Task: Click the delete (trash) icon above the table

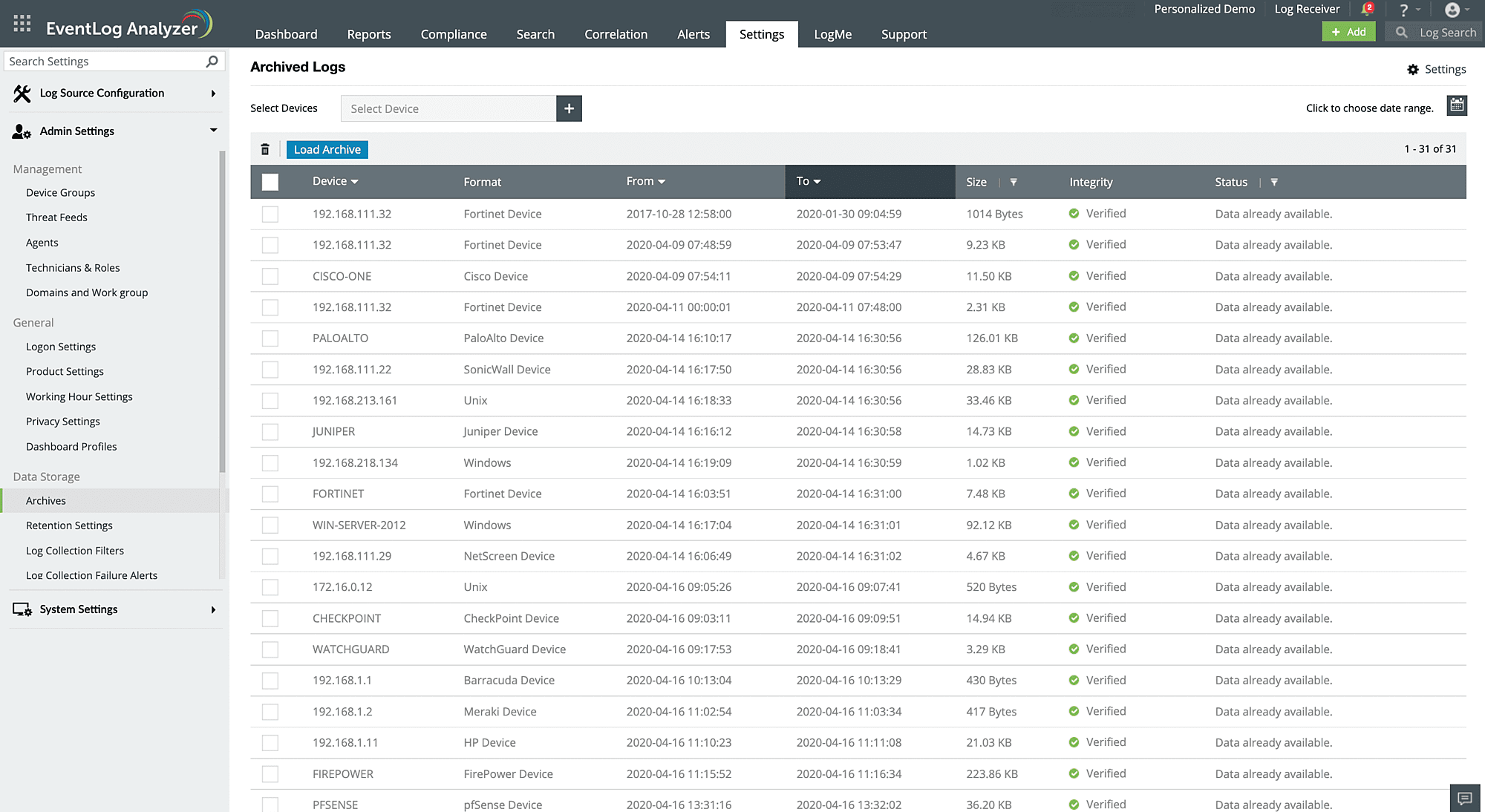Action: click(x=265, y=149)
